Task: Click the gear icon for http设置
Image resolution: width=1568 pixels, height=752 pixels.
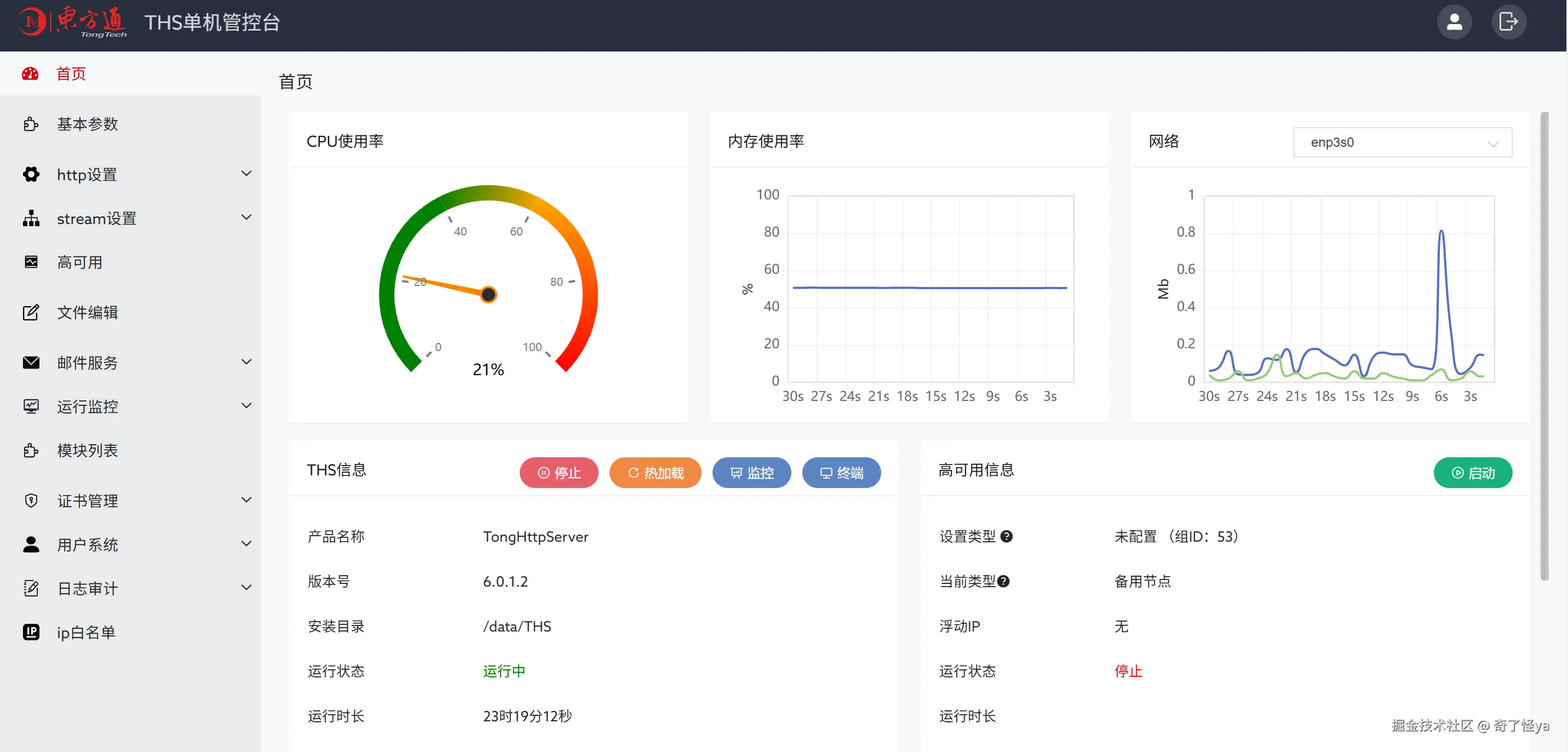Action: point(31,175)
